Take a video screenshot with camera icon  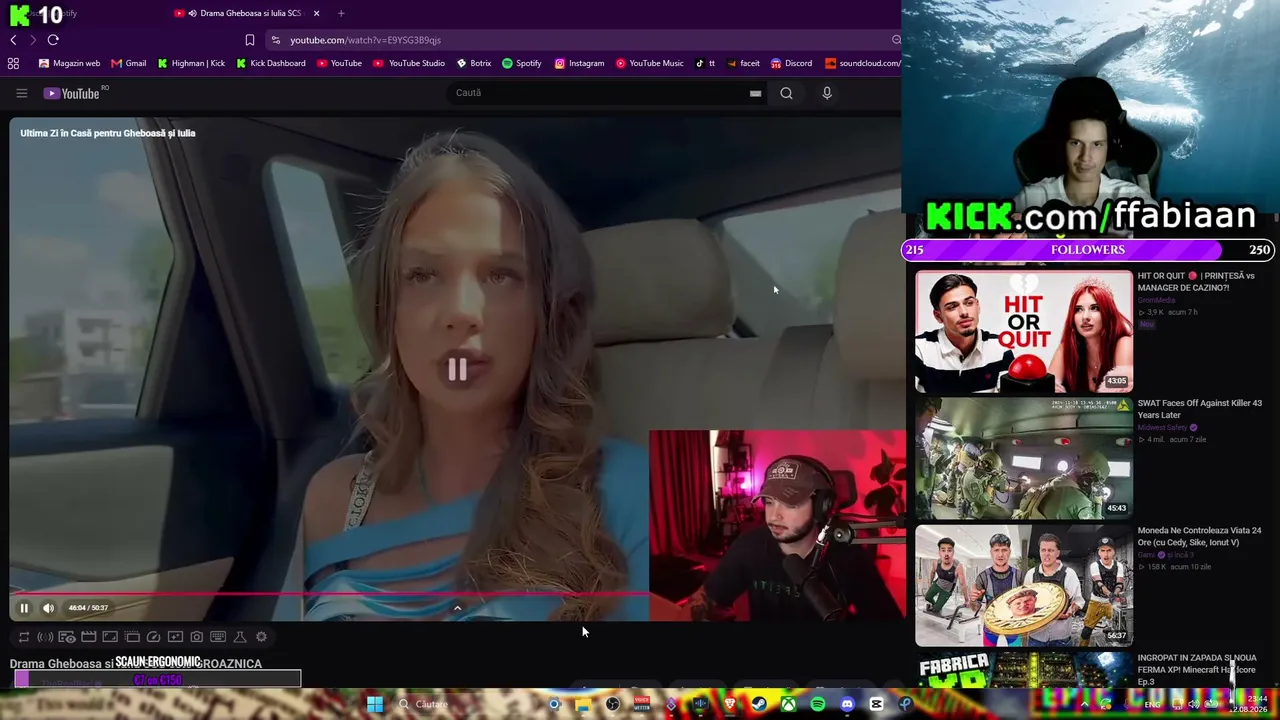pyautogui.click(x=196, y=637)
